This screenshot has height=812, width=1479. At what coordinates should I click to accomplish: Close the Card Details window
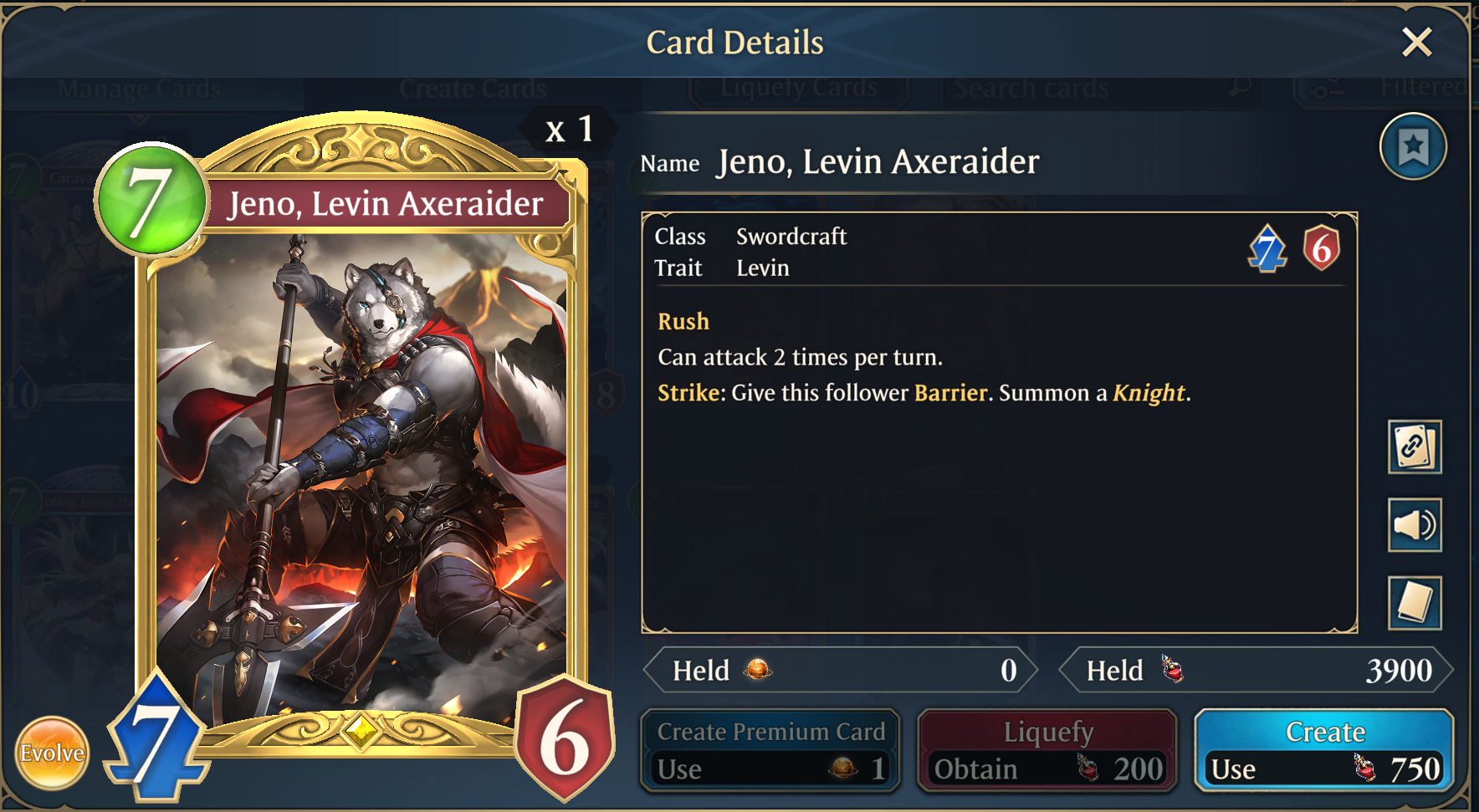pyautogui.click(x=1417, y=42)
